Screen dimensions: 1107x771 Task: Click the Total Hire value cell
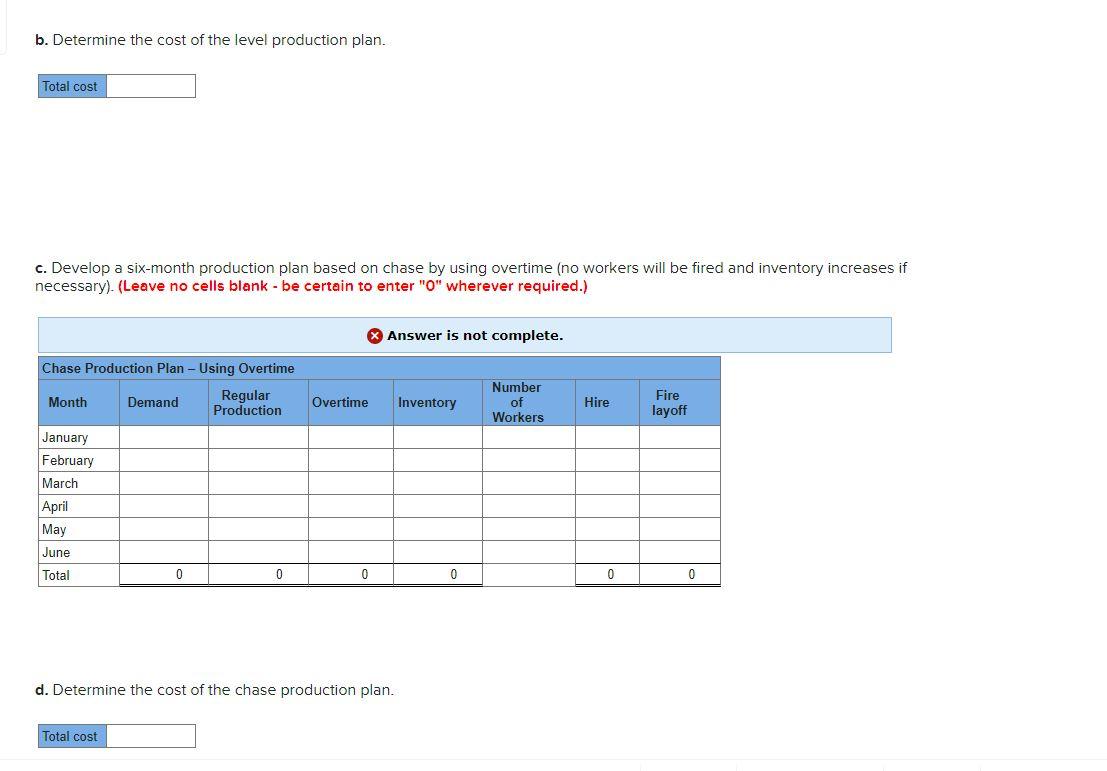click(607, 575)
